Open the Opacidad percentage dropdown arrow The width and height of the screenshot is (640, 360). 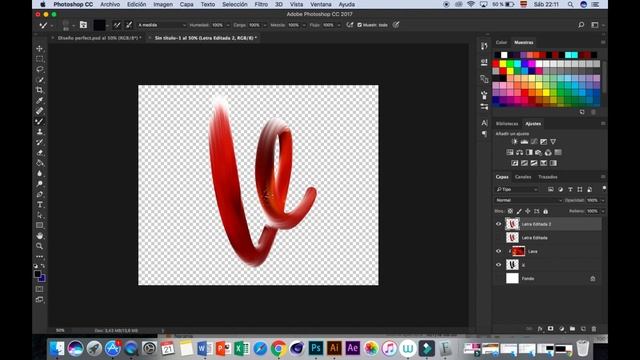click(603, 200)
